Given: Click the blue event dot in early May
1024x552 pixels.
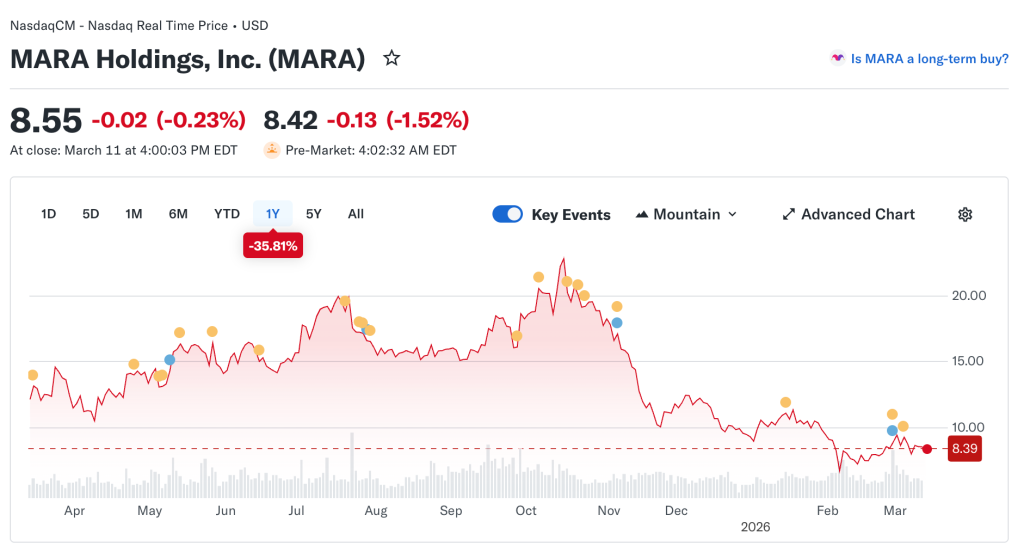Looking at the screenshot, I should [169, 360].
